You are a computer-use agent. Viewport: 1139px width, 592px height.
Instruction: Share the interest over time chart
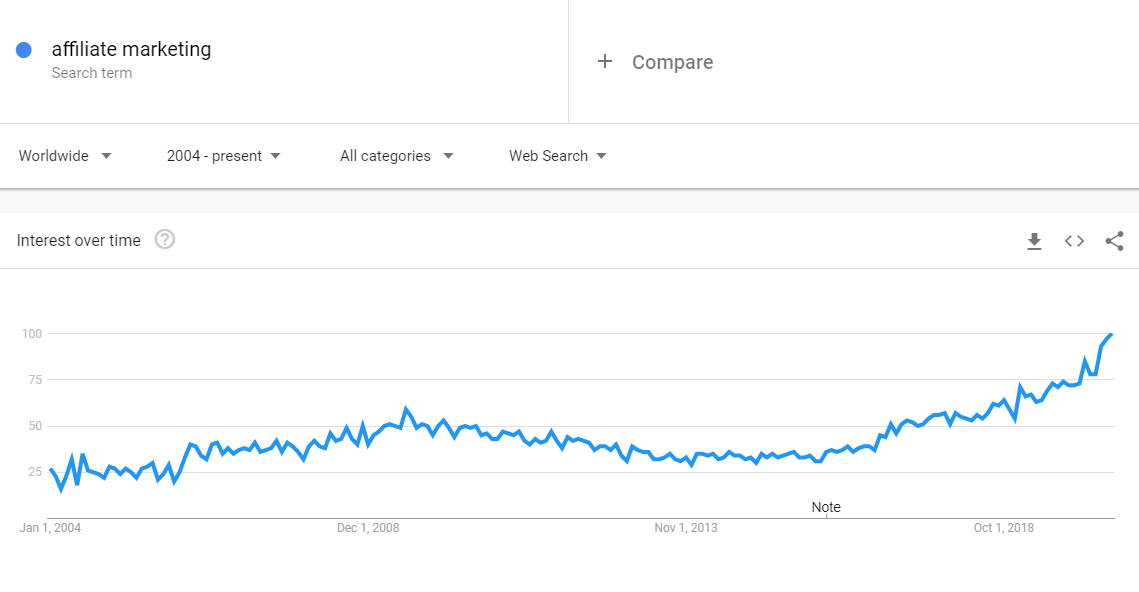point(1114,241)
